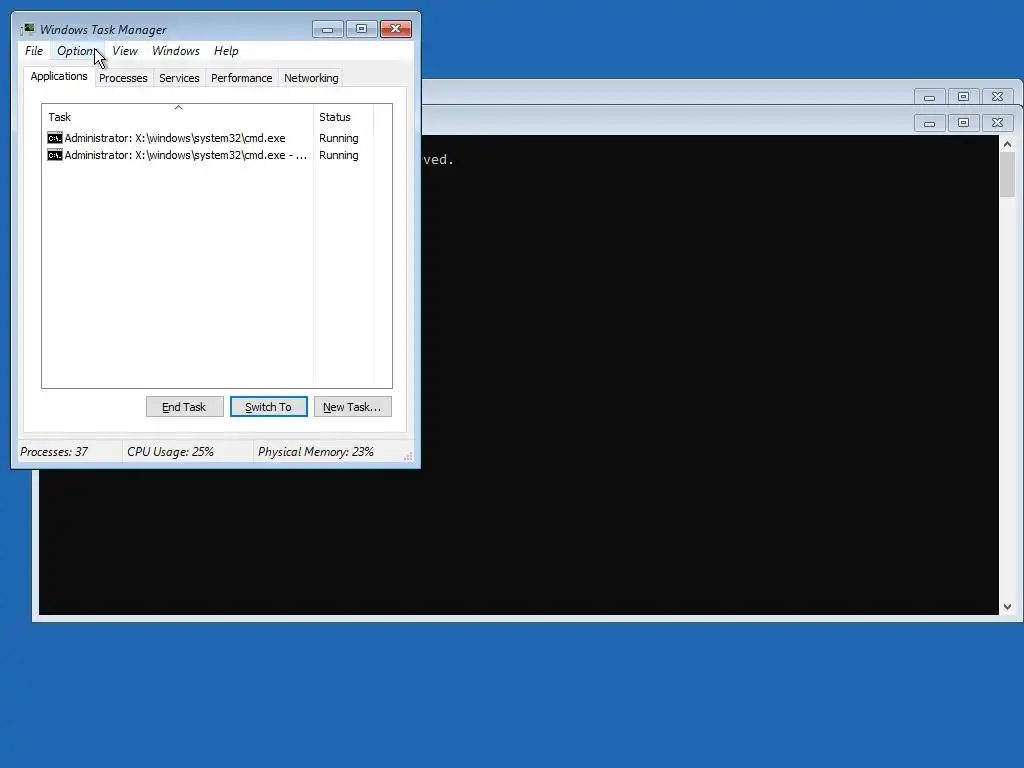Click the command prompt scrollbar thumb

click(x=1007, y=174)
